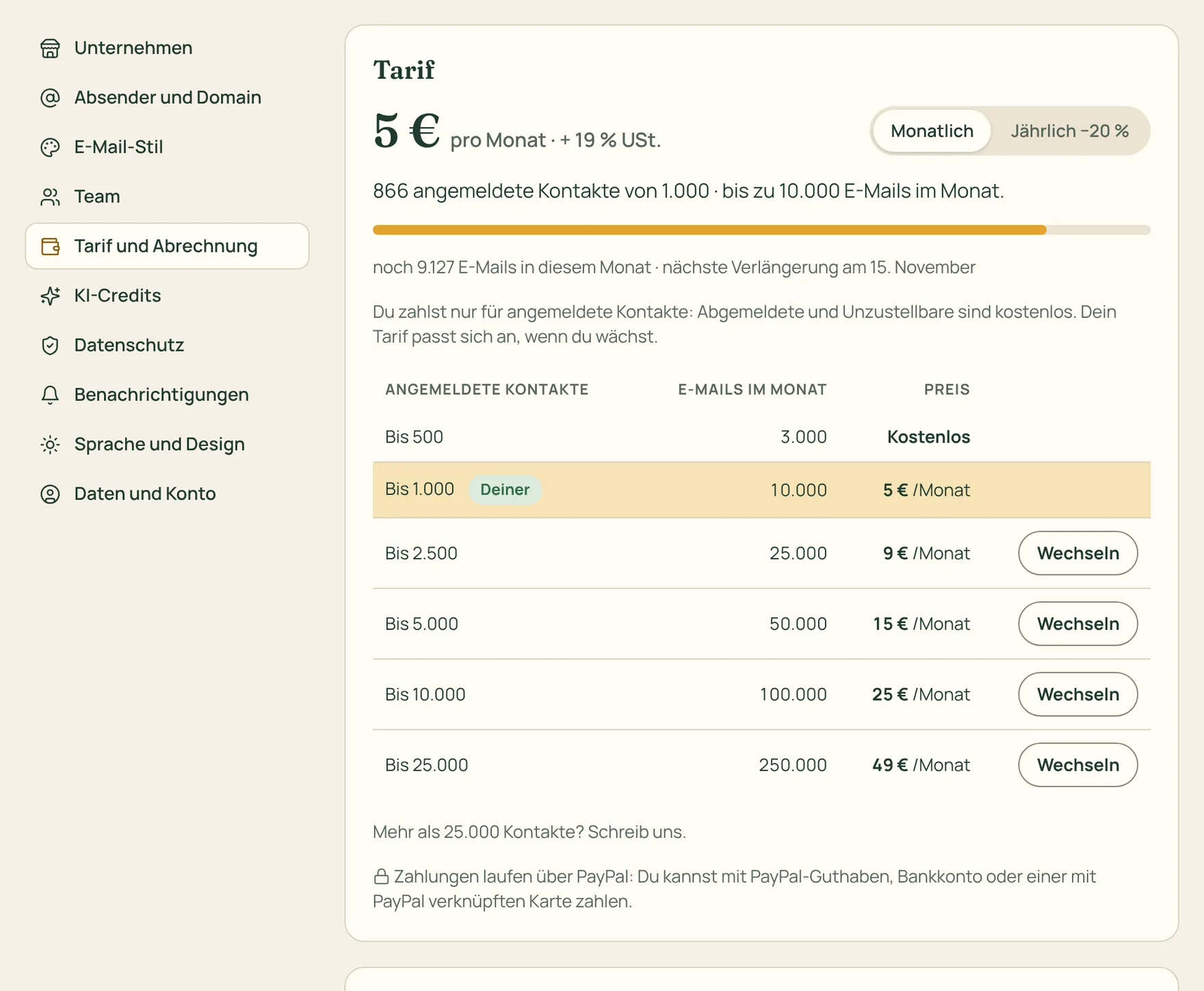Open E-Mail-Stil settings

[x=167, y=147]
